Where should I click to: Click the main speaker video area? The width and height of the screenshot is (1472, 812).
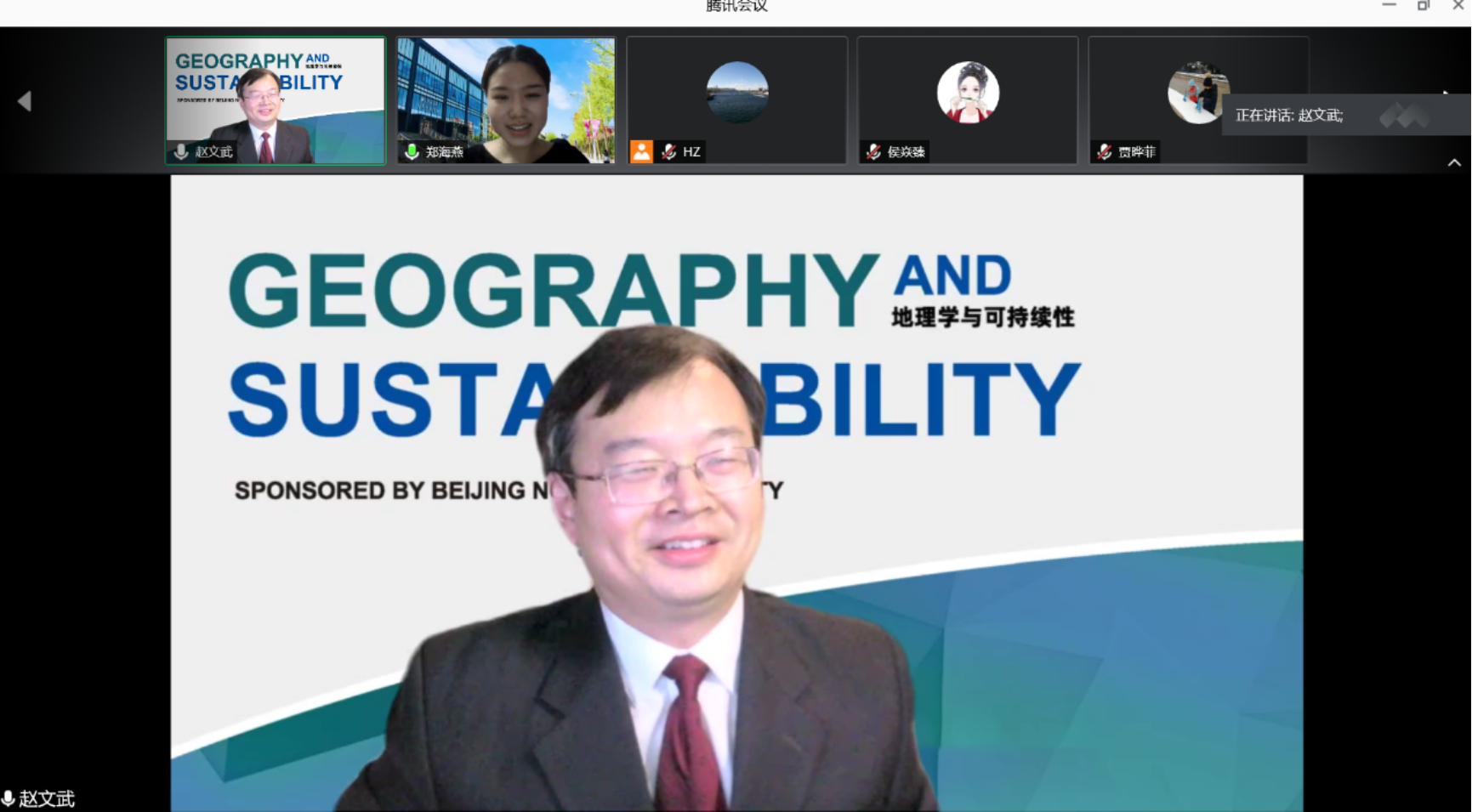pyautogui.click(x=736, y=493)
